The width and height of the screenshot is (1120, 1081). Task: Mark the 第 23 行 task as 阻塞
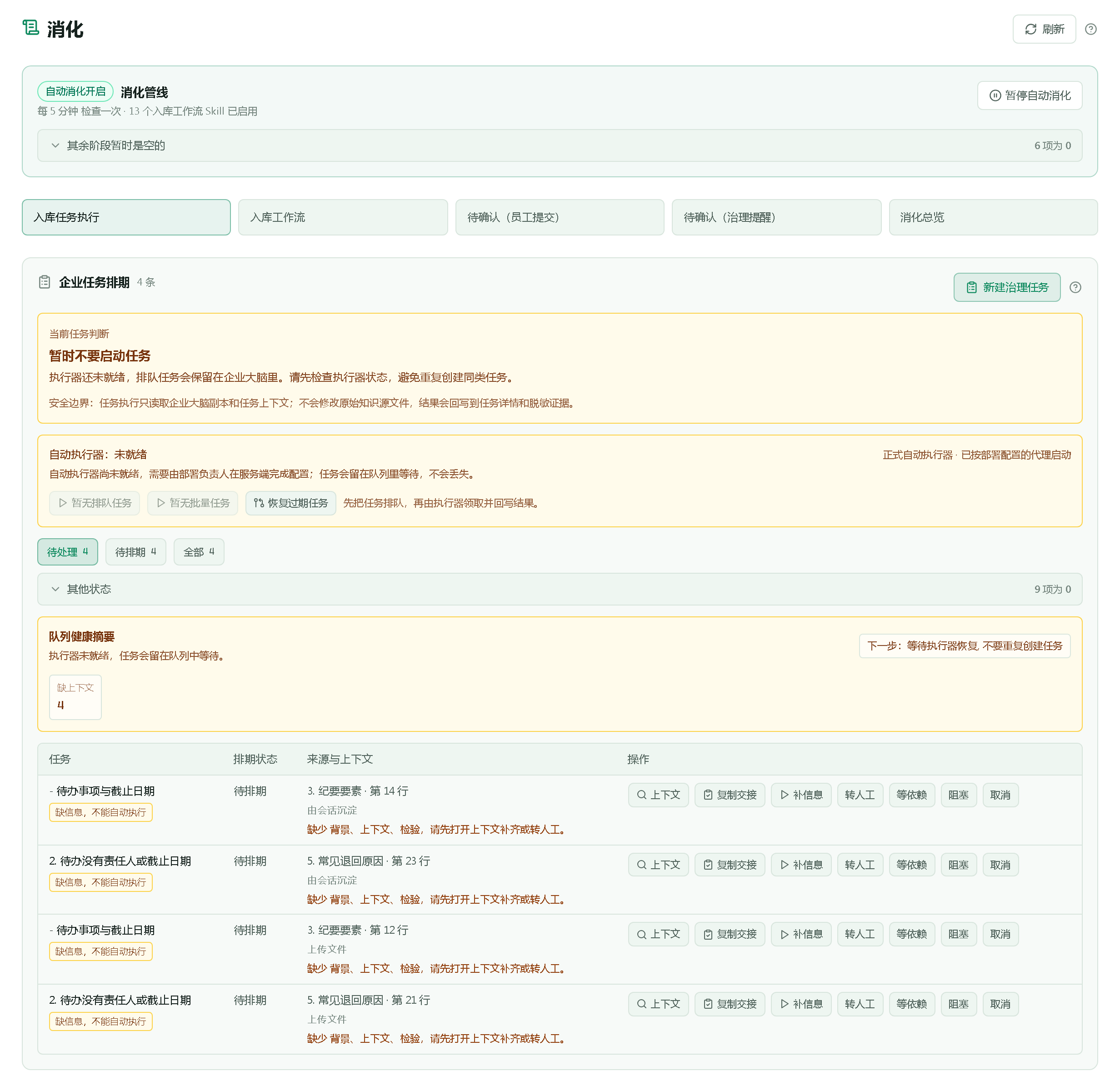click(959, 865)
